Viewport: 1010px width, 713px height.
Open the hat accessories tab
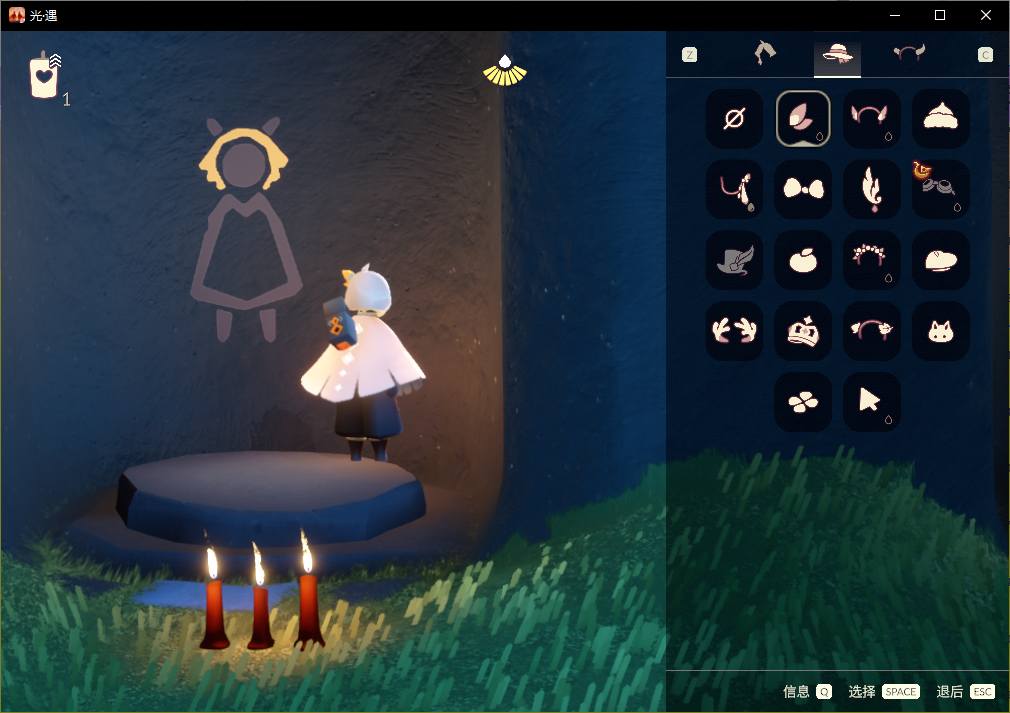point(837,55)
